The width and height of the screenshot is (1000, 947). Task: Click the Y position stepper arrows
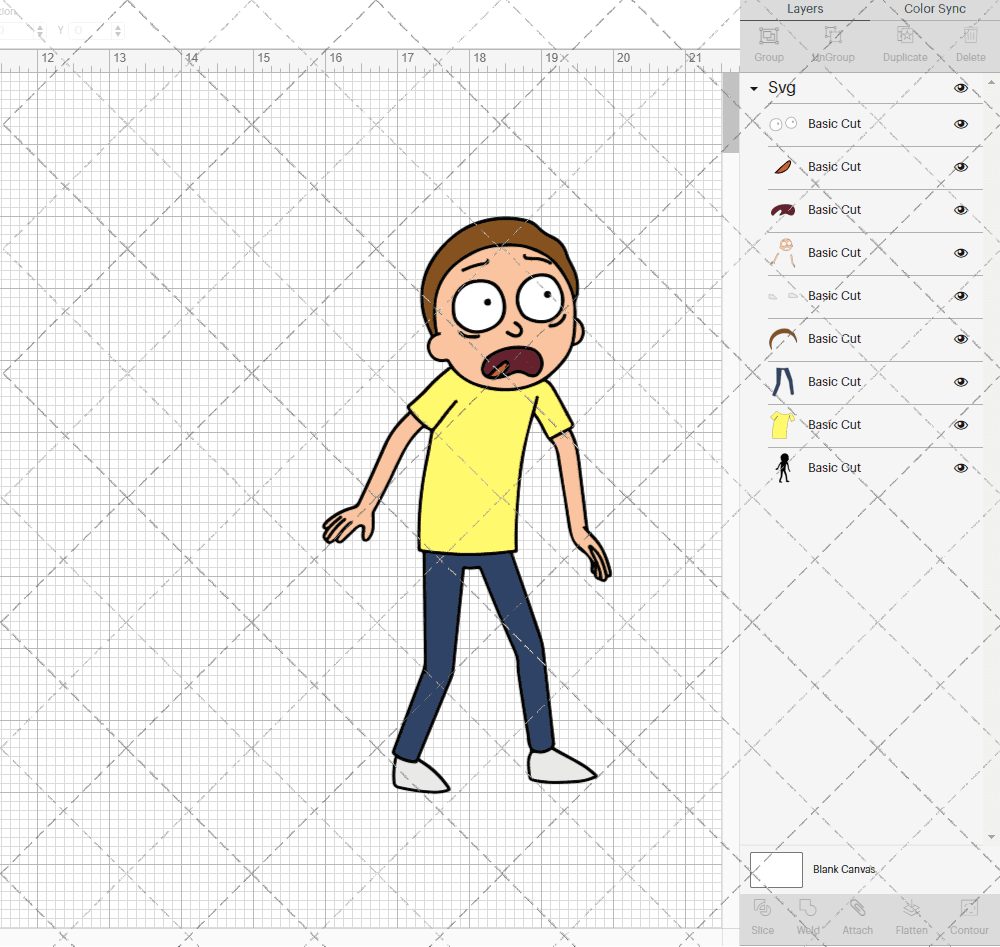117,31
